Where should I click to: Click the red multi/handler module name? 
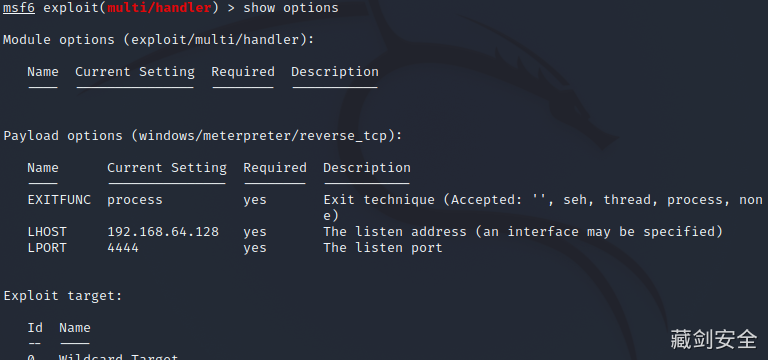[159, 8]
